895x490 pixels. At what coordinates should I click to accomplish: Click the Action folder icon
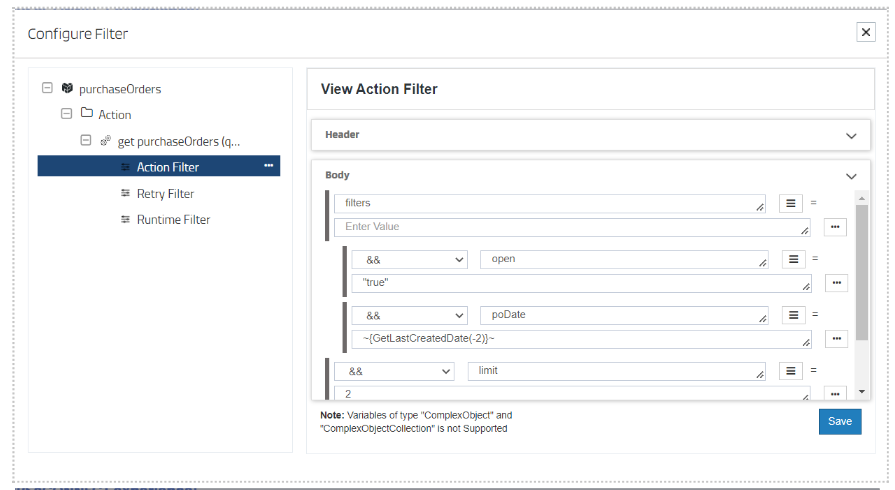tap(87, 113)
